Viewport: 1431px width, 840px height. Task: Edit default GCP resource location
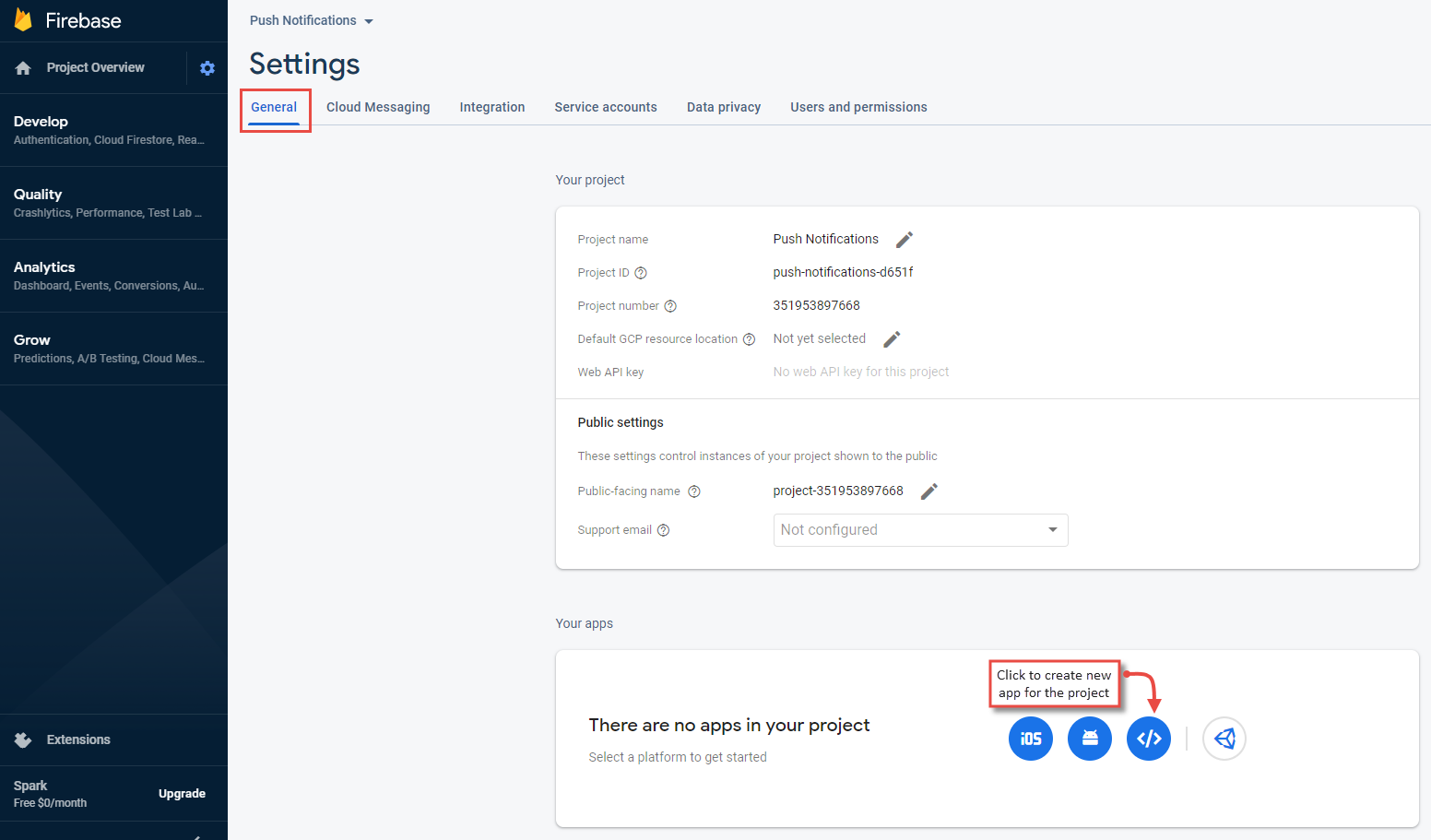point(892,339)
